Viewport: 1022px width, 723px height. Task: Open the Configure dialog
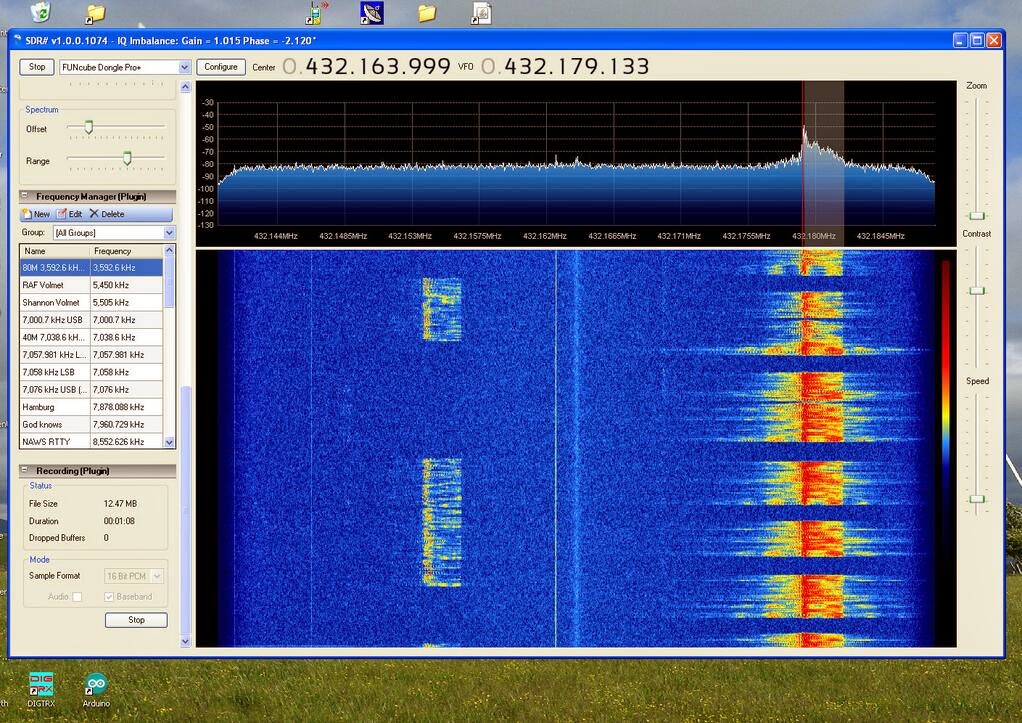point(221,66)
